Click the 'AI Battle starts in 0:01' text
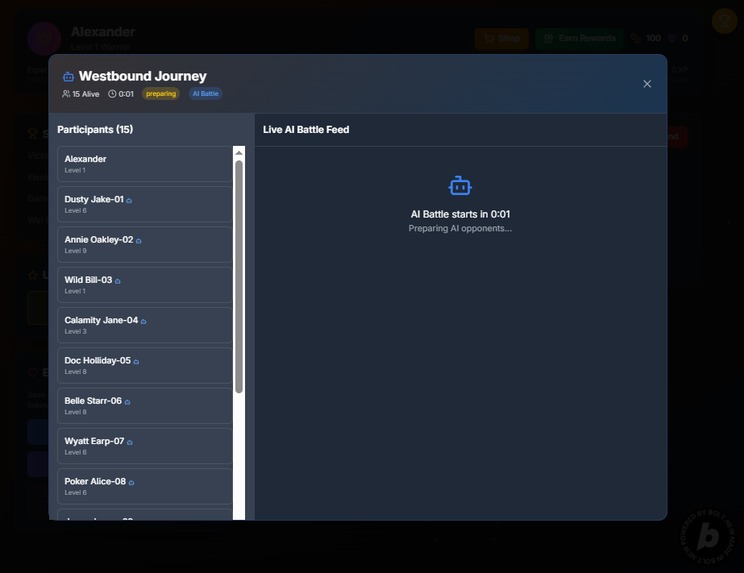Screen dimensions: 744x573 460,214
